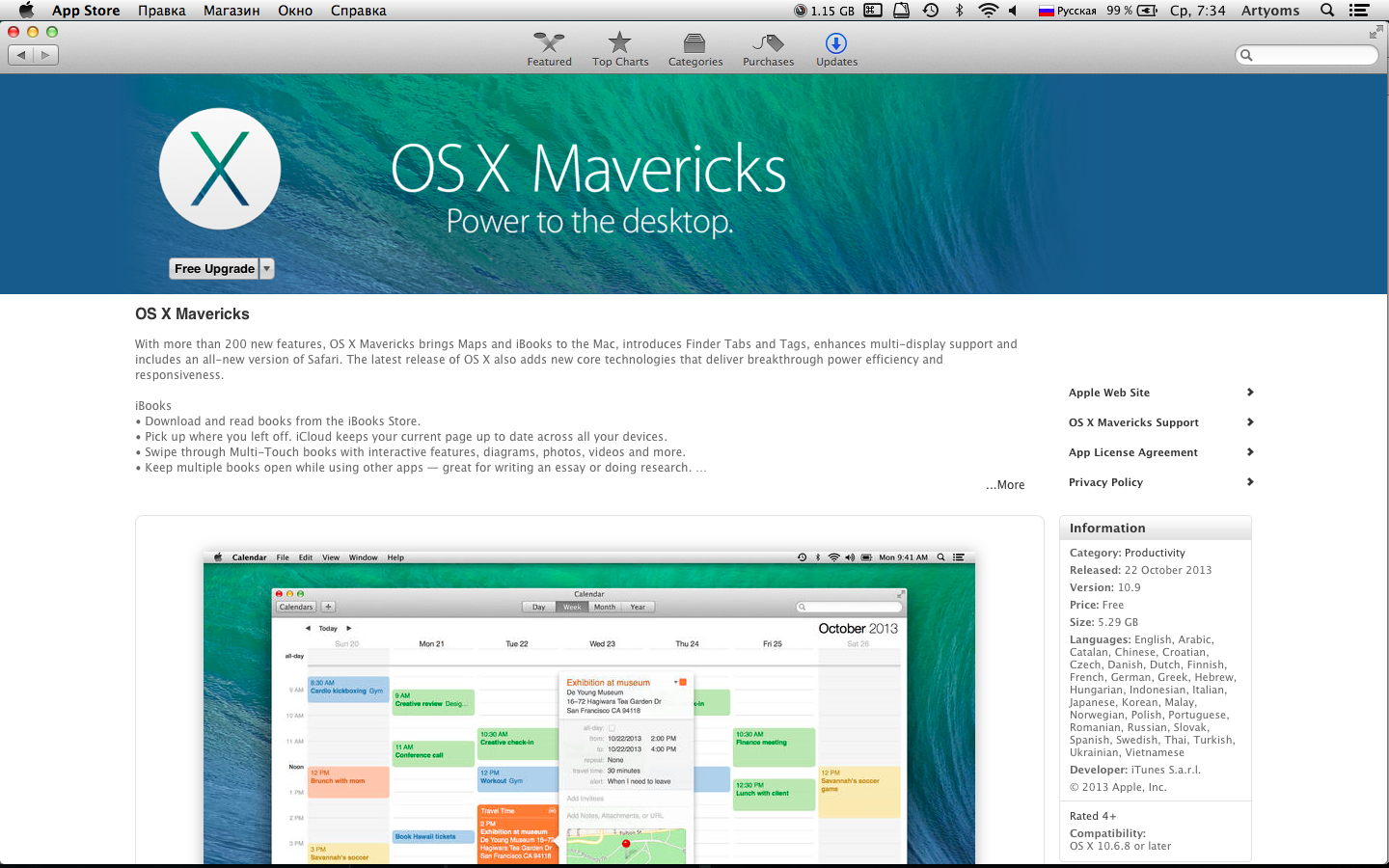Screen dimensions: 1389x868
Task: Click the App Store search field
Action: pyautogui.click(x=1307, y=55)
